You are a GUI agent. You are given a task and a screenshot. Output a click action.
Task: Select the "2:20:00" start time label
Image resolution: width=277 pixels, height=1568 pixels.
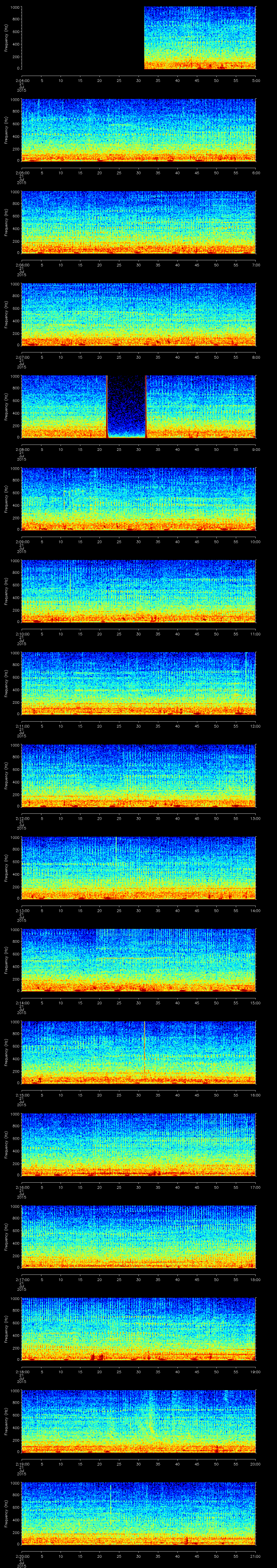point(22,1556)
